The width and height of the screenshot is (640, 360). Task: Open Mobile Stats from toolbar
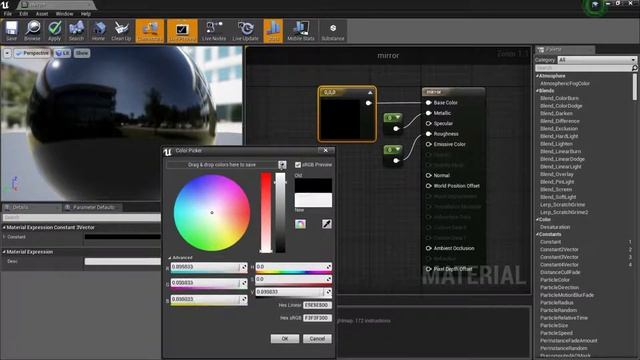[301, 31]
